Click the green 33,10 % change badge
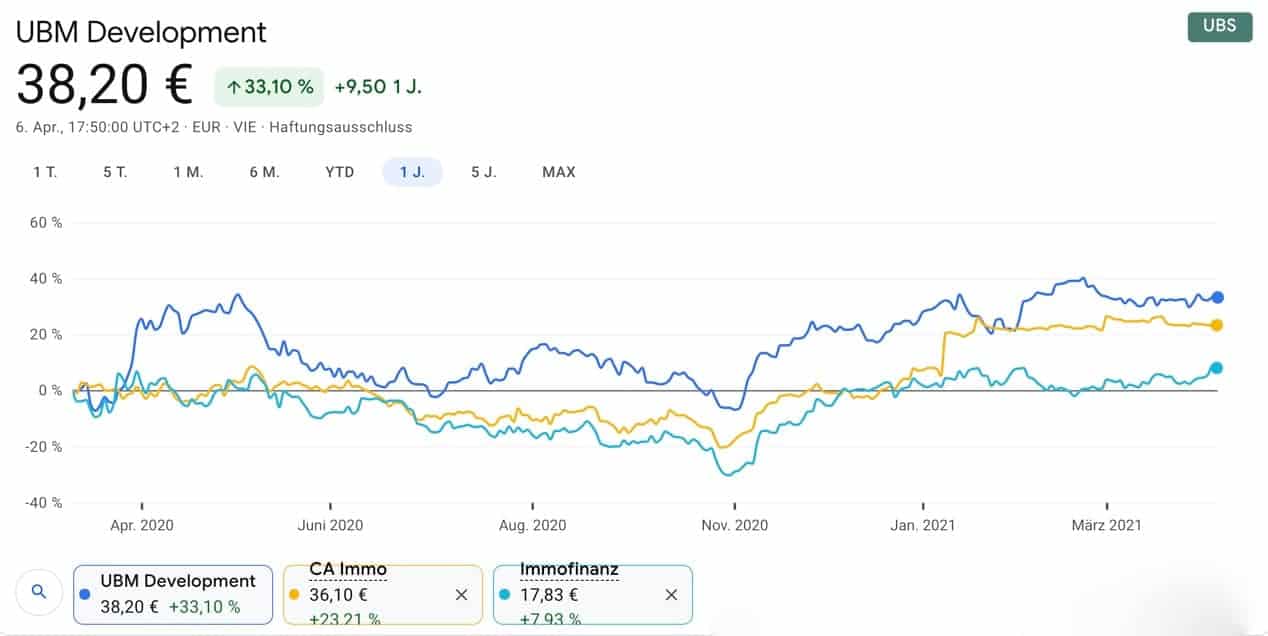 [x=269, y=87]
